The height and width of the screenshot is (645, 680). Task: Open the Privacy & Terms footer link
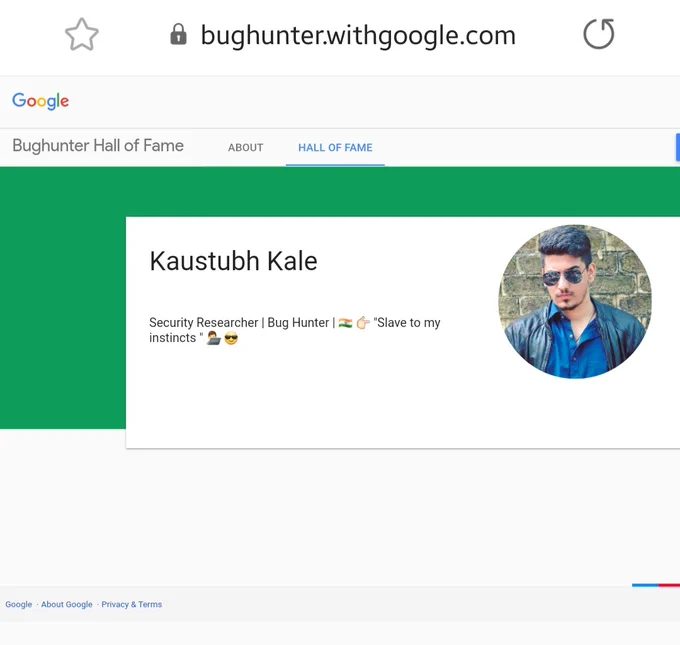[132, 604]
